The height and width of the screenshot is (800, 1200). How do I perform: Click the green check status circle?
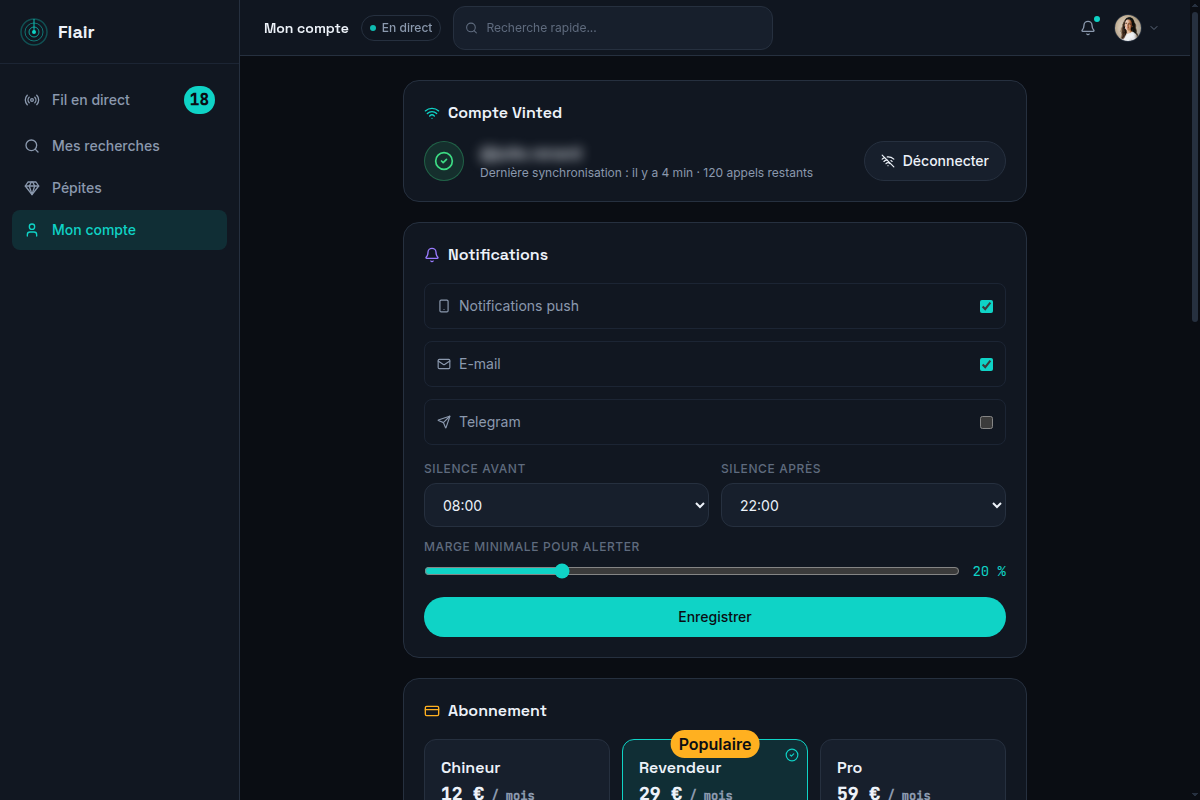coord(444,161)
